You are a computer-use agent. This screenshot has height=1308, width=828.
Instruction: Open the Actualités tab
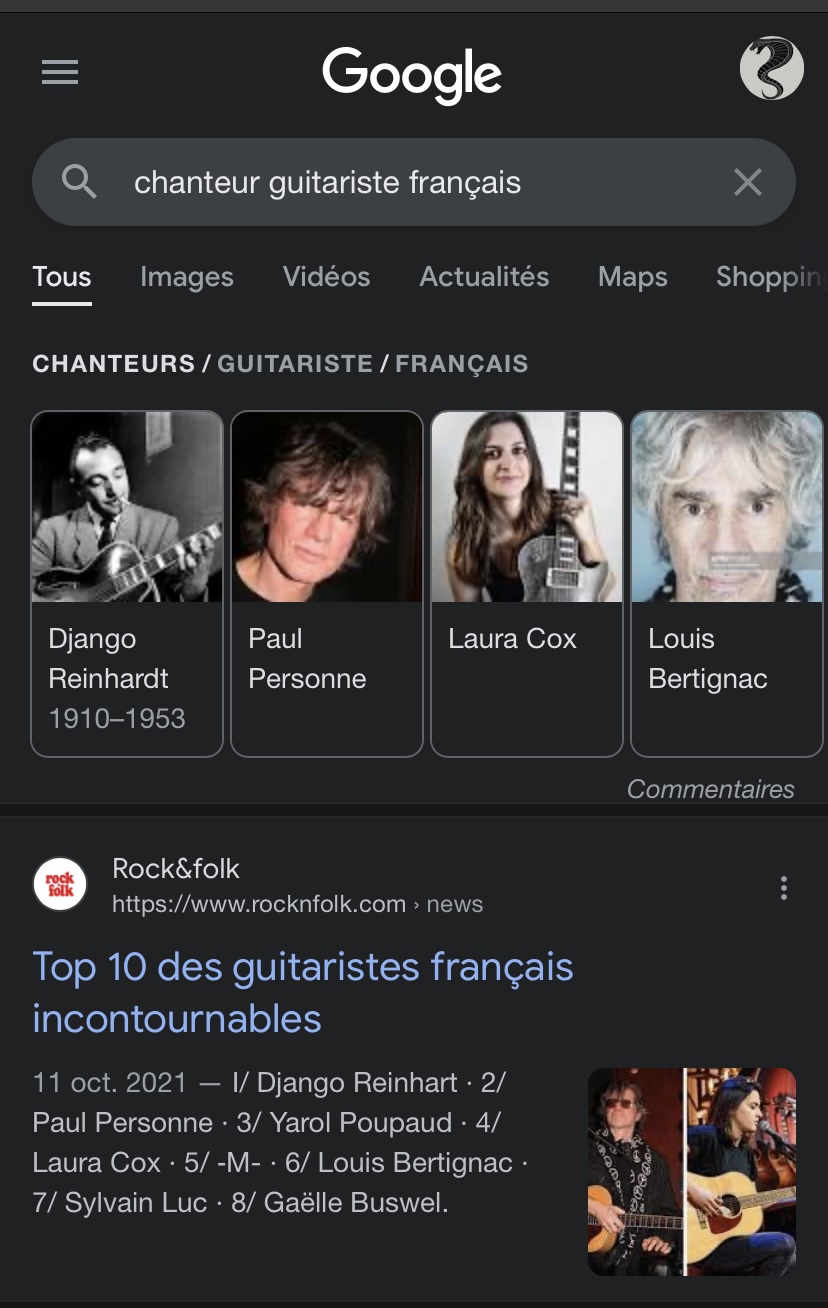point(484,277)
